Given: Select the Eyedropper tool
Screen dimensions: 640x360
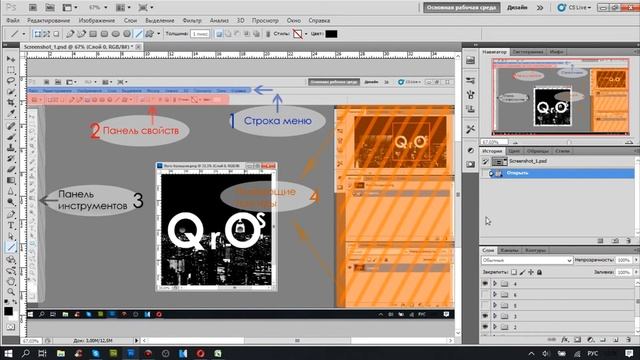Looking at the screenshot, I should click(11, 113).
